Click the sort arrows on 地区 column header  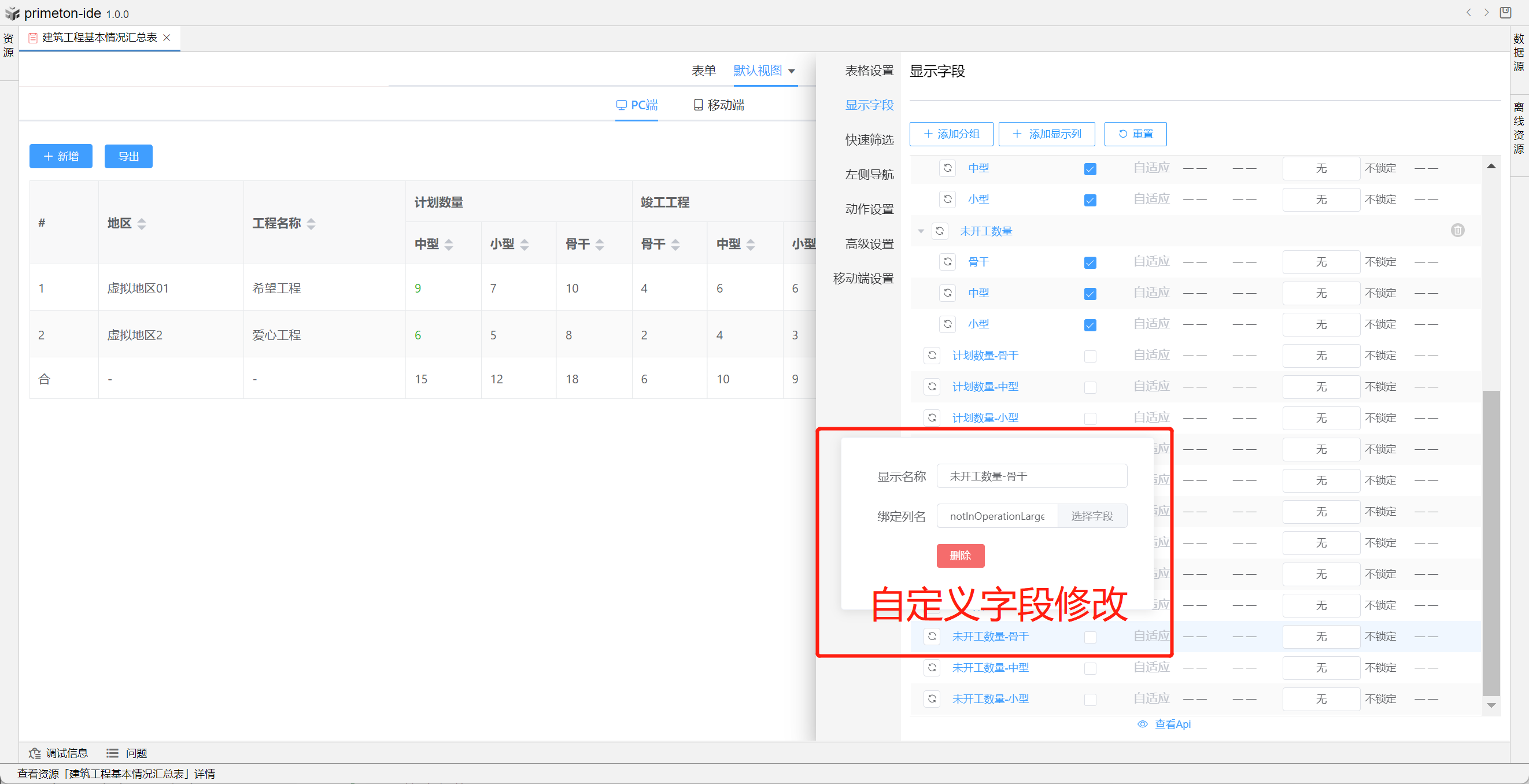coord(141,224)
